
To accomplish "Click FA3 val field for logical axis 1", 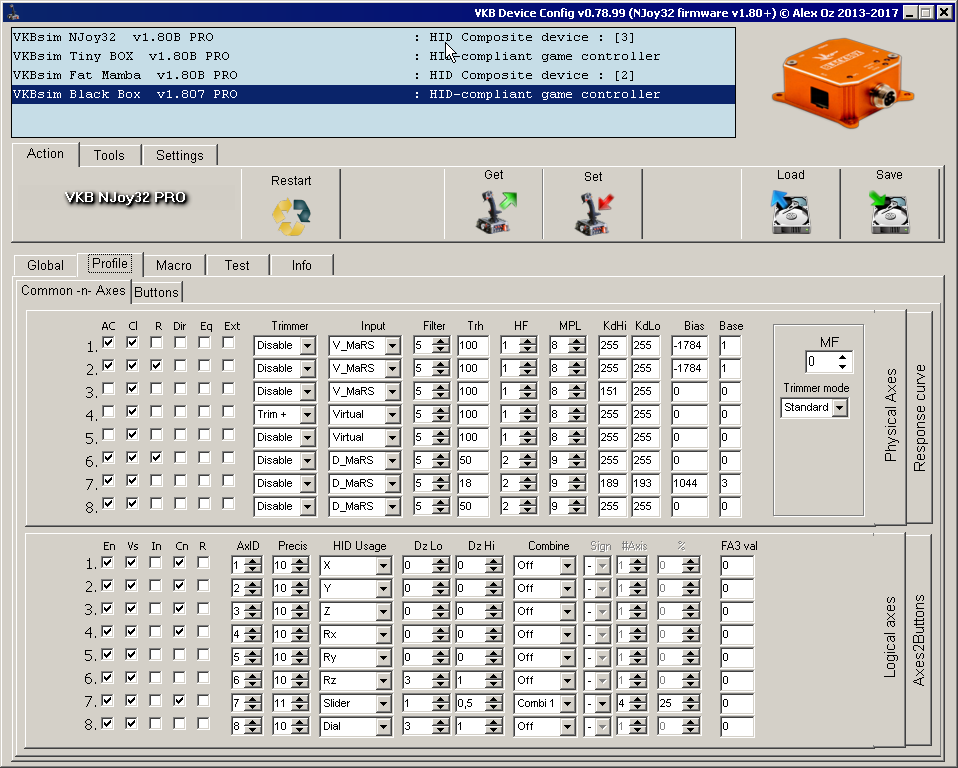I will tap(737, 565).
